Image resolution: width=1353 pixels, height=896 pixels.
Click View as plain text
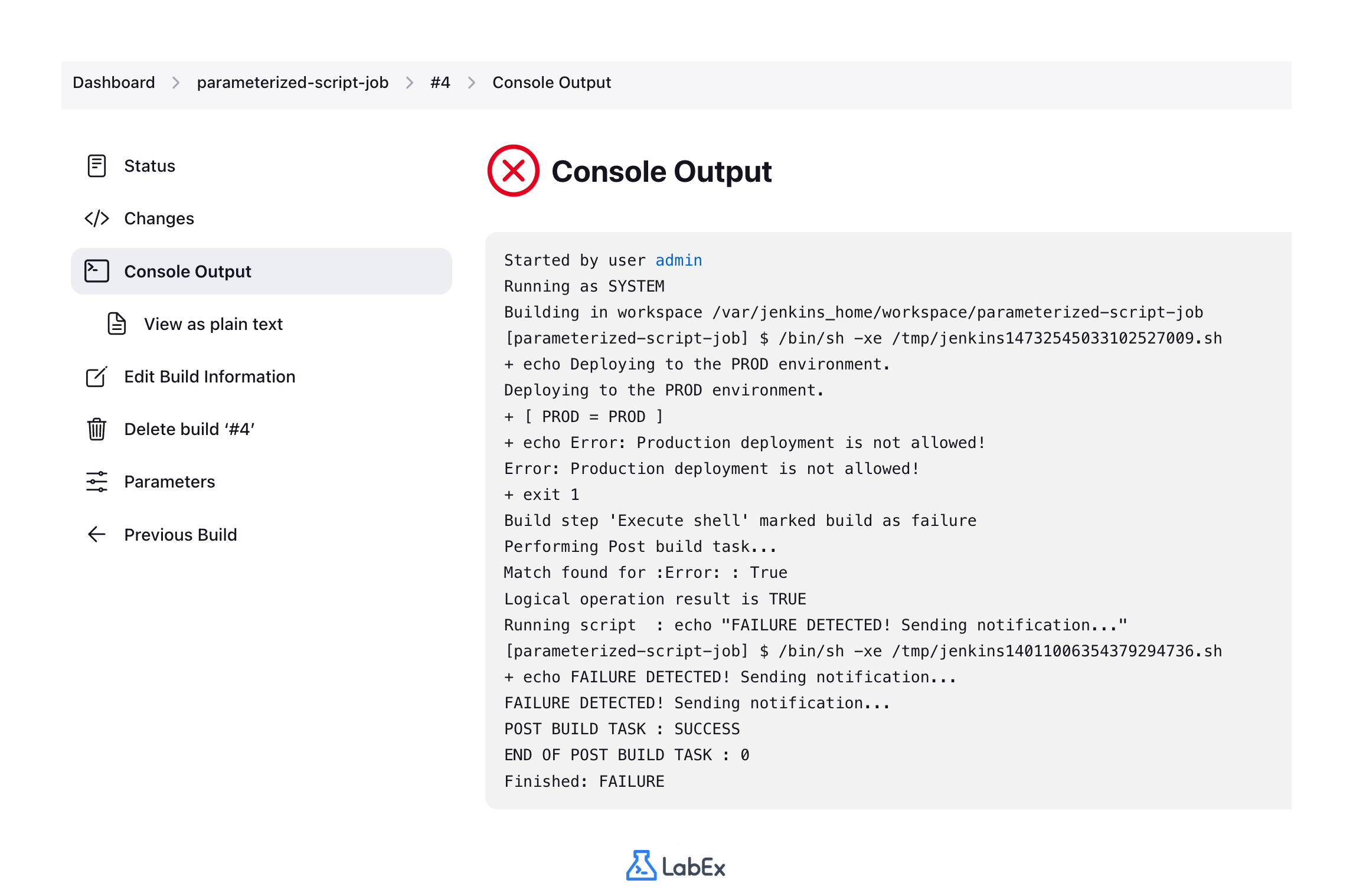coord(213,323)
